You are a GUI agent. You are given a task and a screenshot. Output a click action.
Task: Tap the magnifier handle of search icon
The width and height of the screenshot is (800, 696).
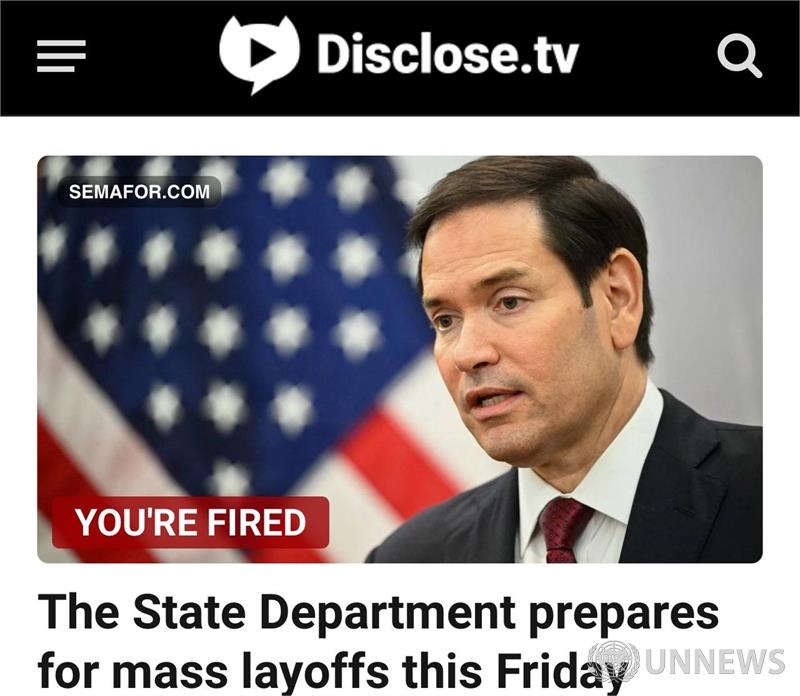[754, 69]
